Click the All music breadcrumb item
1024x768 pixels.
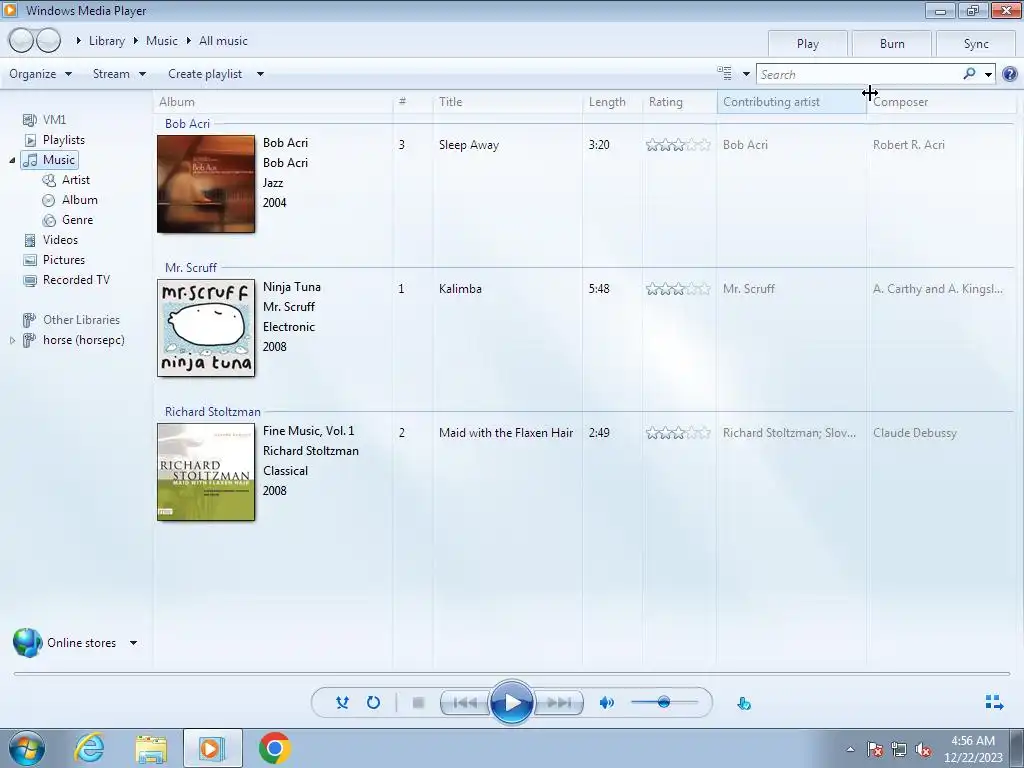coord(223,40)
